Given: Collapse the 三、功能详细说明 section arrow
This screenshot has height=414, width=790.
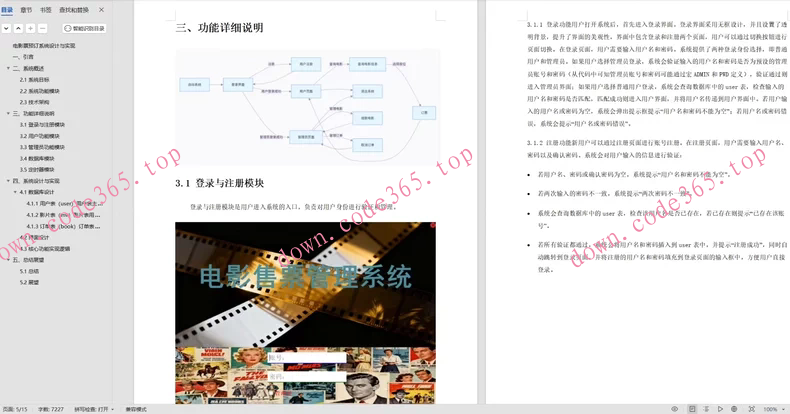Looking at the screenshot, I should coord(8,113).
